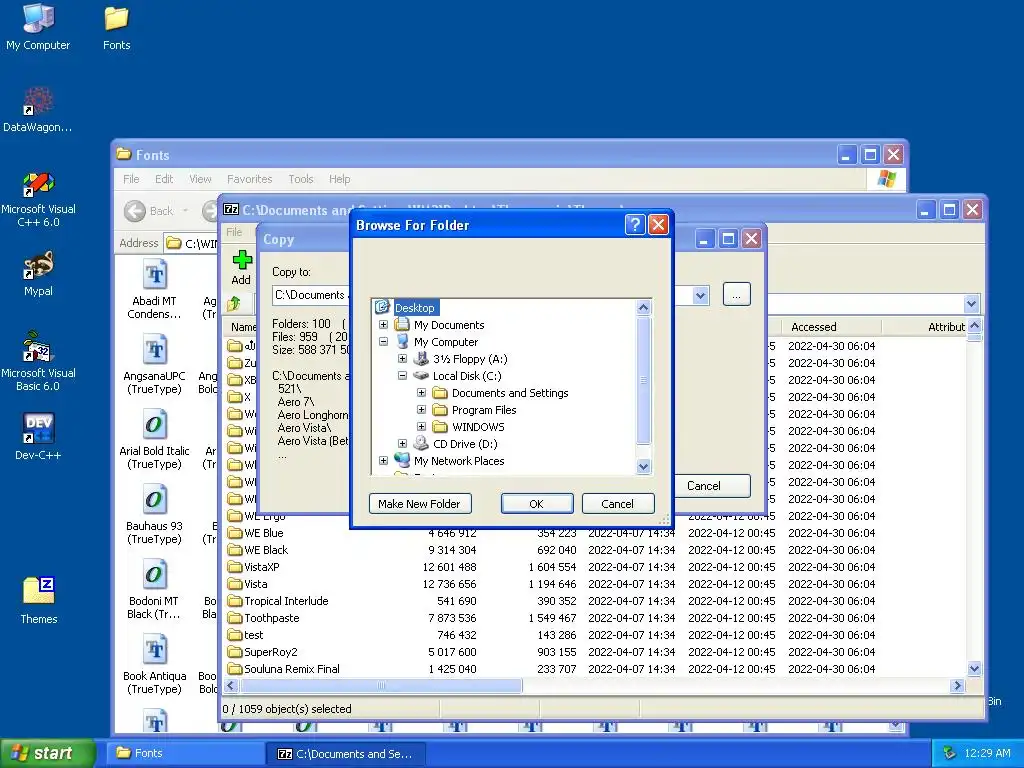Screen dimensions: 1024x768
Task: Click Make New Folder button
Action: coord(420,504)
